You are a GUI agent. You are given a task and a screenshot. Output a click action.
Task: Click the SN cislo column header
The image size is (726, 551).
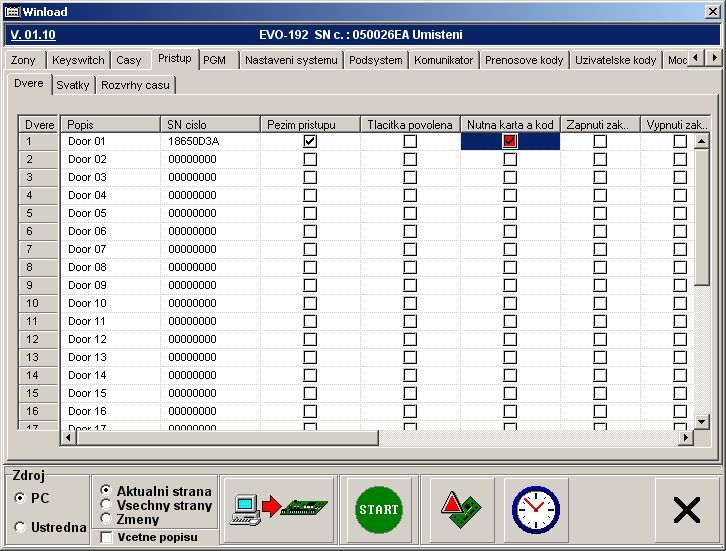point(209,124)
